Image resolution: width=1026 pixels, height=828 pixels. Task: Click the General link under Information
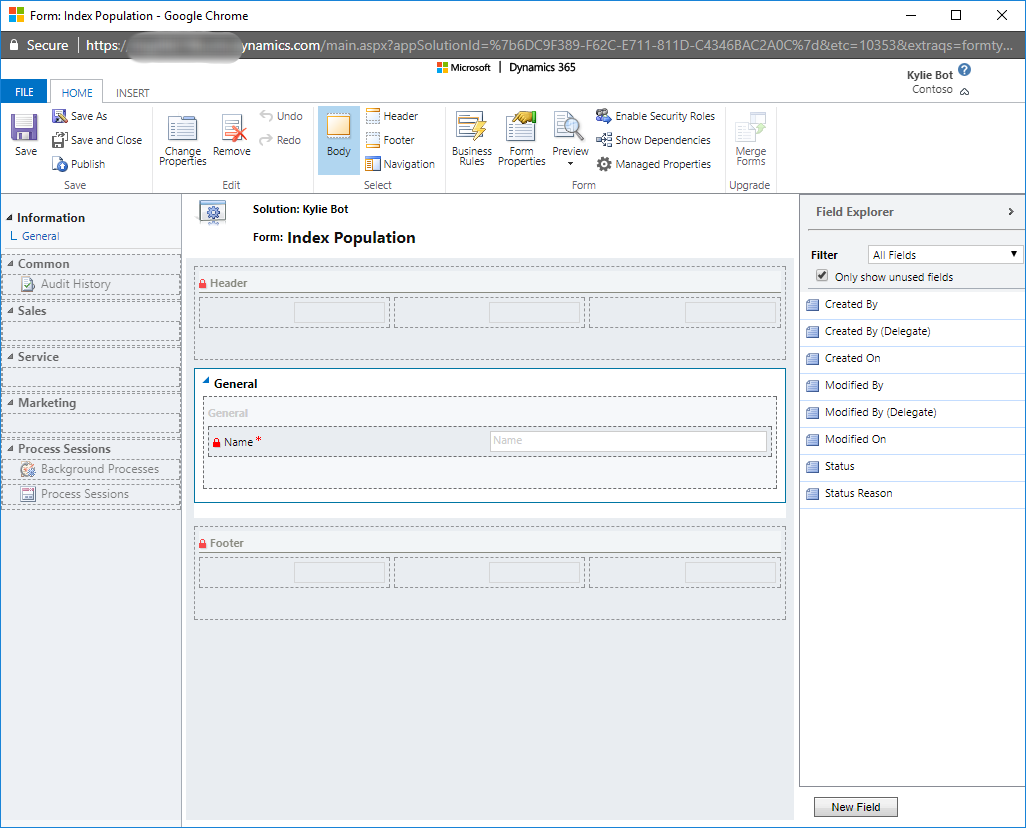coord(41,236)
